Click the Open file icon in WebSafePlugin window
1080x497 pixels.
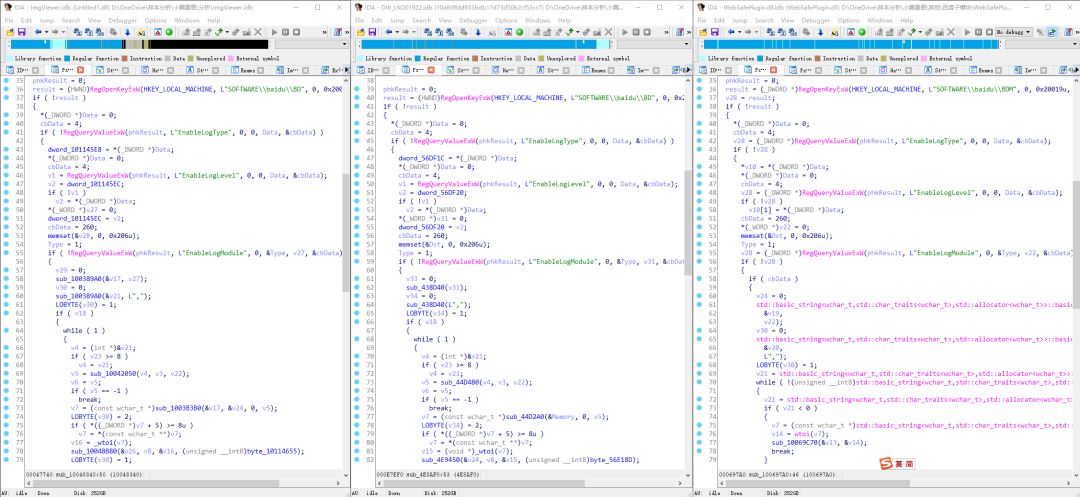[x=703, y=32]
